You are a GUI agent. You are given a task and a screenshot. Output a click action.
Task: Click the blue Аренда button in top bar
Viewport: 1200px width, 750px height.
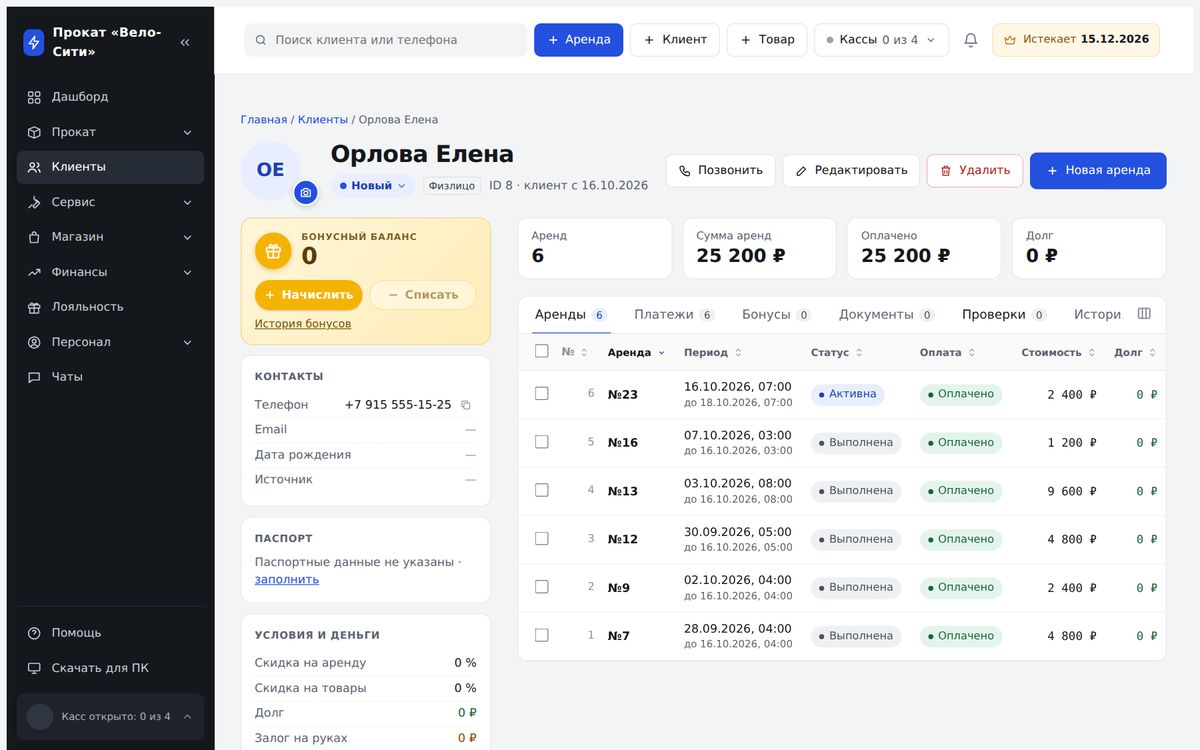point(578,40)
